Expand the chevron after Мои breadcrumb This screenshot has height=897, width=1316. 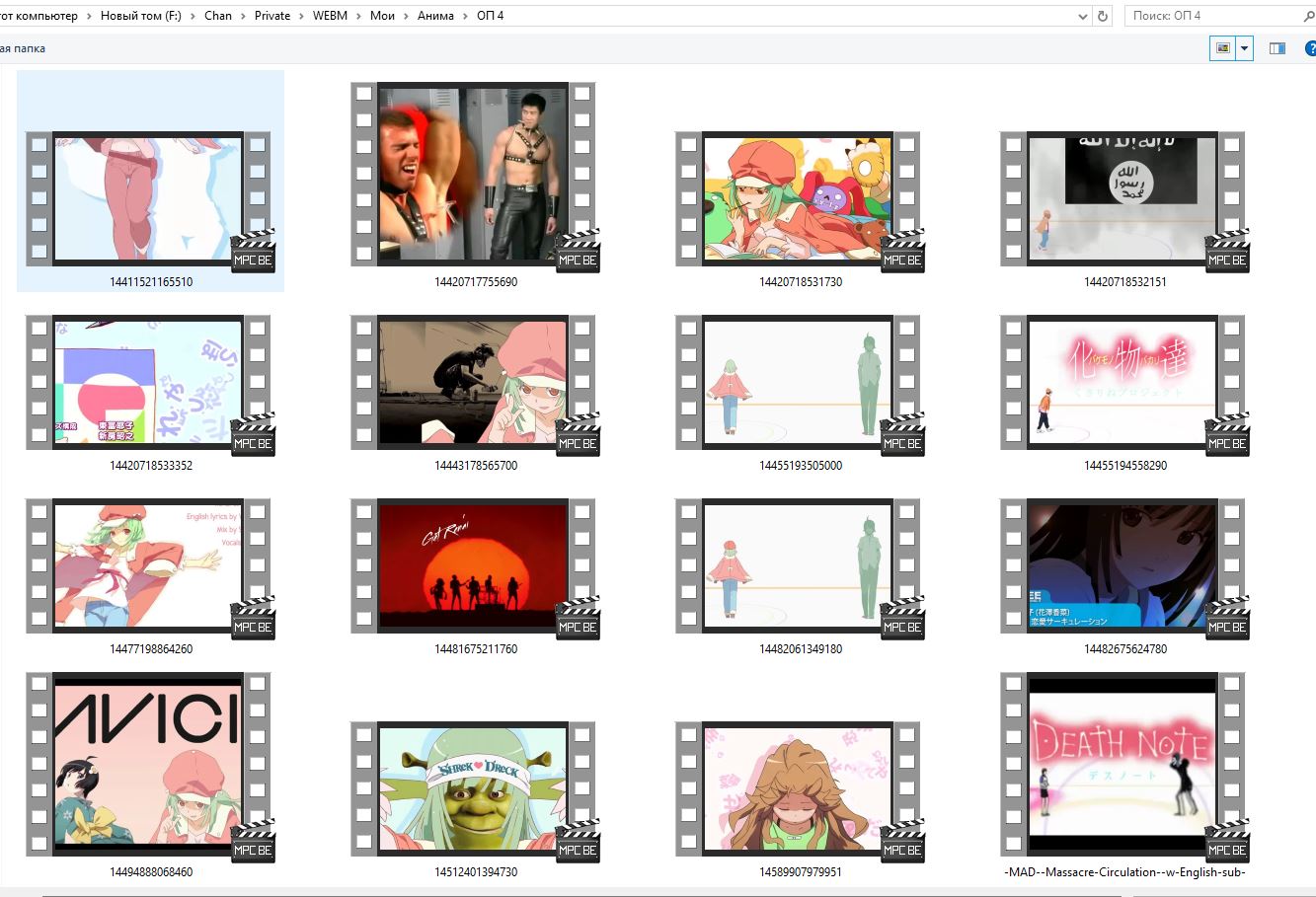pyautogui.click(x=406, y=16)
